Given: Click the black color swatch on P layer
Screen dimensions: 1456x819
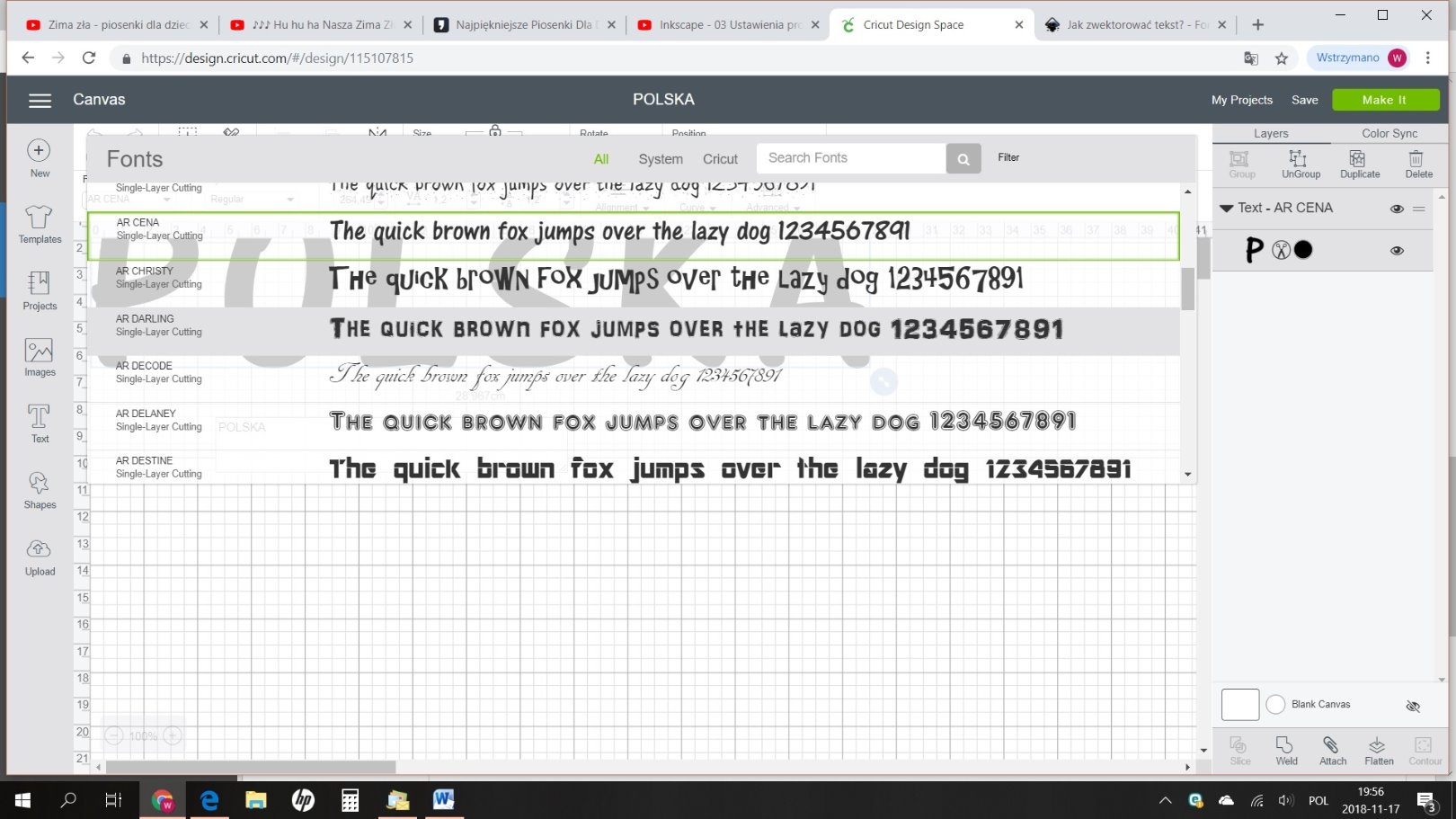Looking at the screenshot, I should tap(1303, 250).
